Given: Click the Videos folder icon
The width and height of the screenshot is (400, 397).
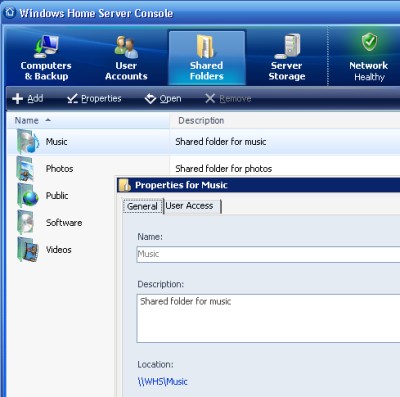Looking at the screenshot, I should 27,249.
